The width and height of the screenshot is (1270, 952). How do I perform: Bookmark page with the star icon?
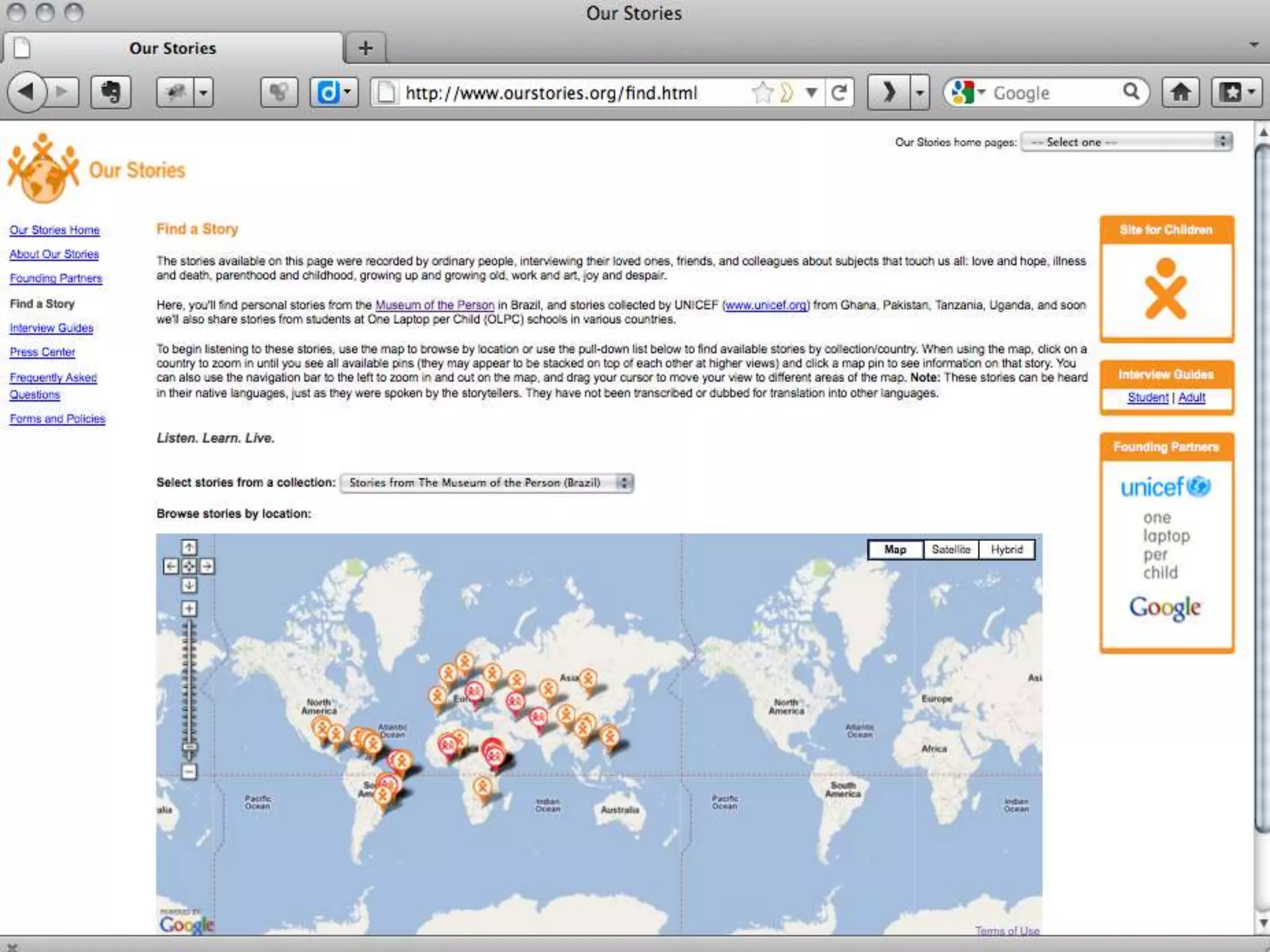point(762,93)
